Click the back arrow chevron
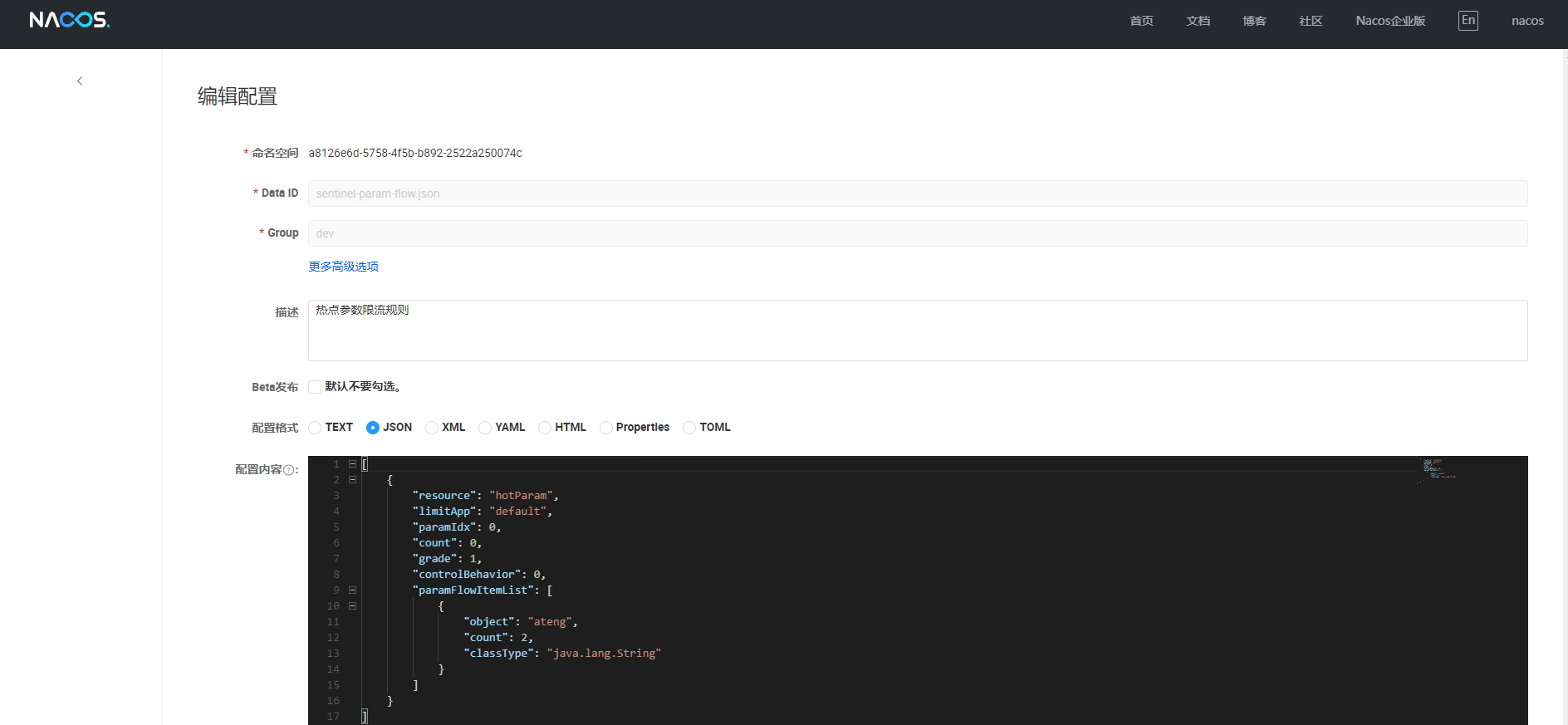Screen dimensions: 1568x725 click(80, 81)
